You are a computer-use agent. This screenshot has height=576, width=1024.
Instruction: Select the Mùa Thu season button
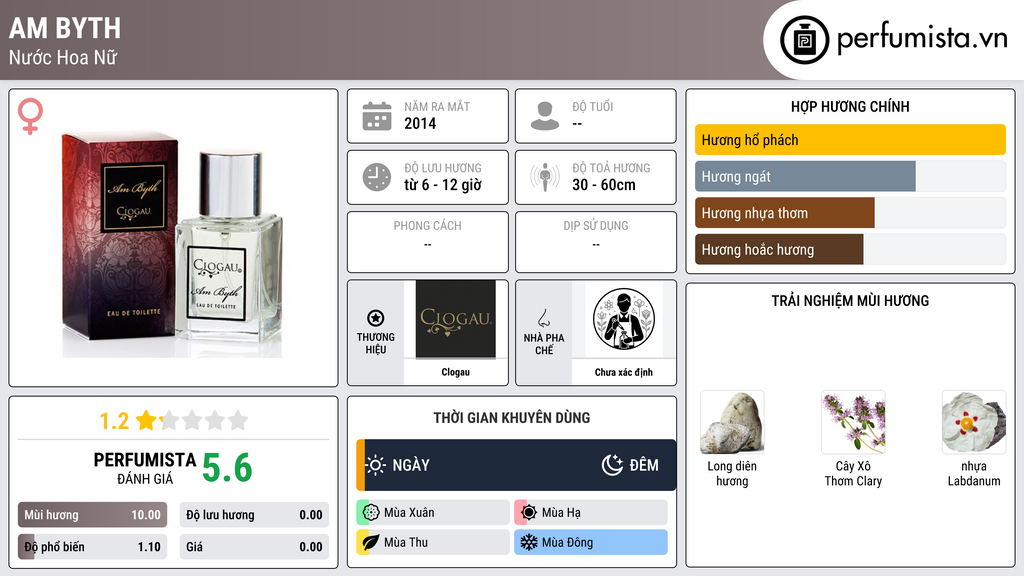tap(433, 542)
